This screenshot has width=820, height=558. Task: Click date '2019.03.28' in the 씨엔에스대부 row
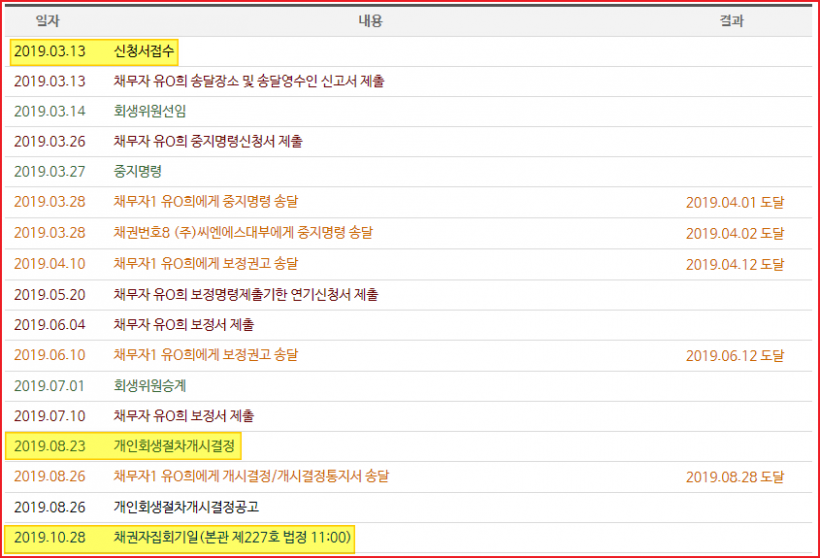click(x=50, y=233)
